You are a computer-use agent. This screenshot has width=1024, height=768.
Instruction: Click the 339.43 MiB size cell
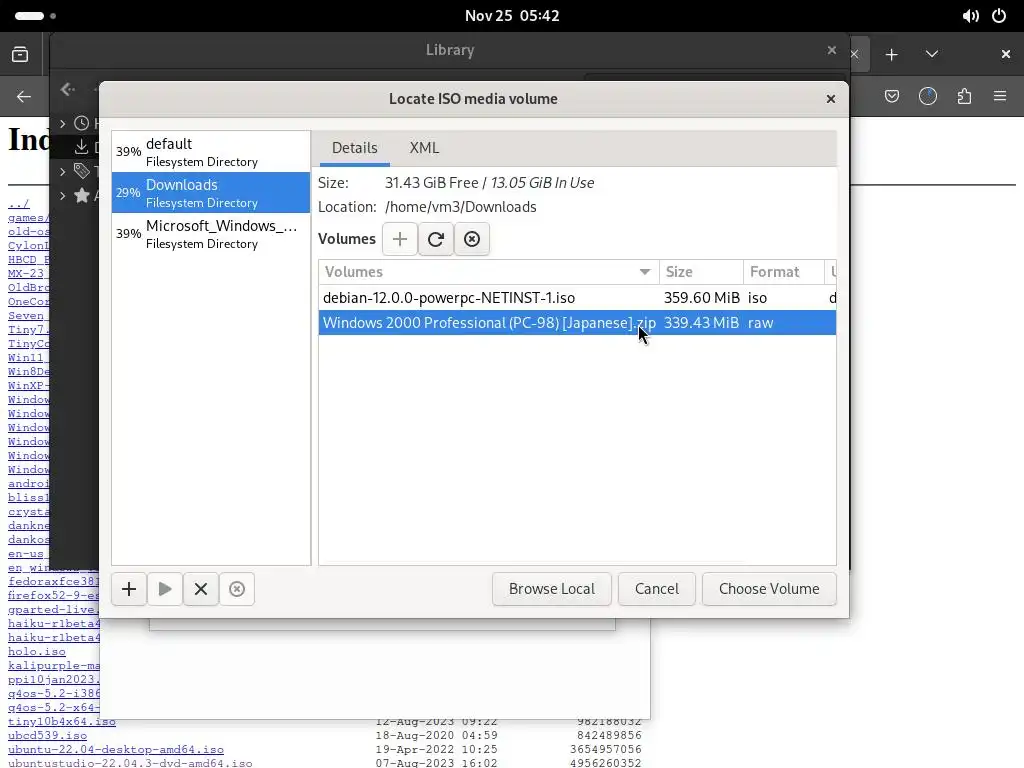coord(701,323)
